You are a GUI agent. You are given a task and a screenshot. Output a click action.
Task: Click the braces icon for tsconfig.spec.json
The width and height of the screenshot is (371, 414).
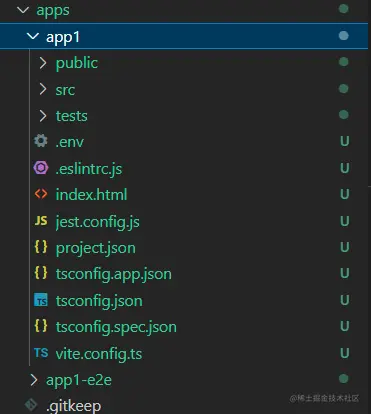coord(41,326)
